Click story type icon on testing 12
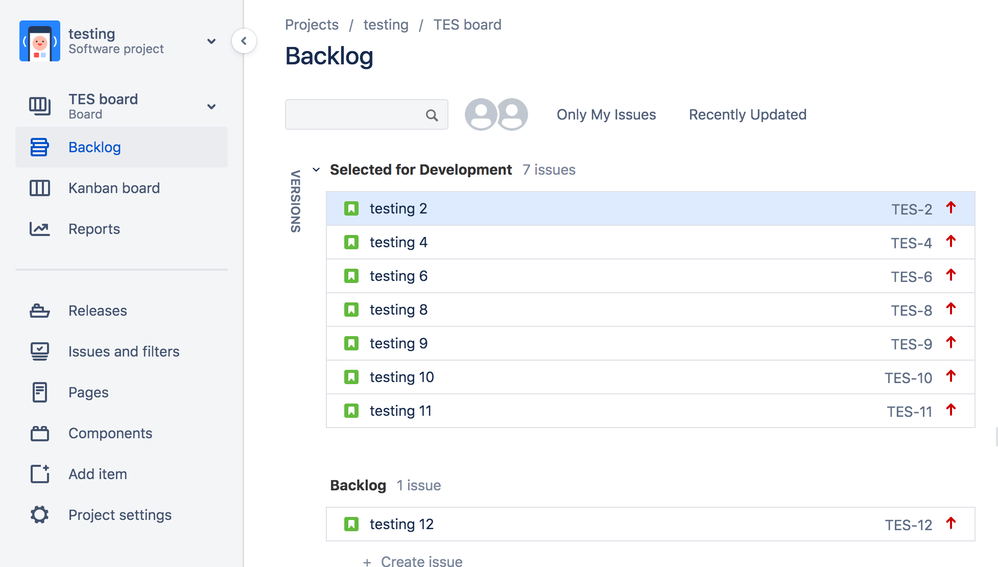 pos(351,524)
